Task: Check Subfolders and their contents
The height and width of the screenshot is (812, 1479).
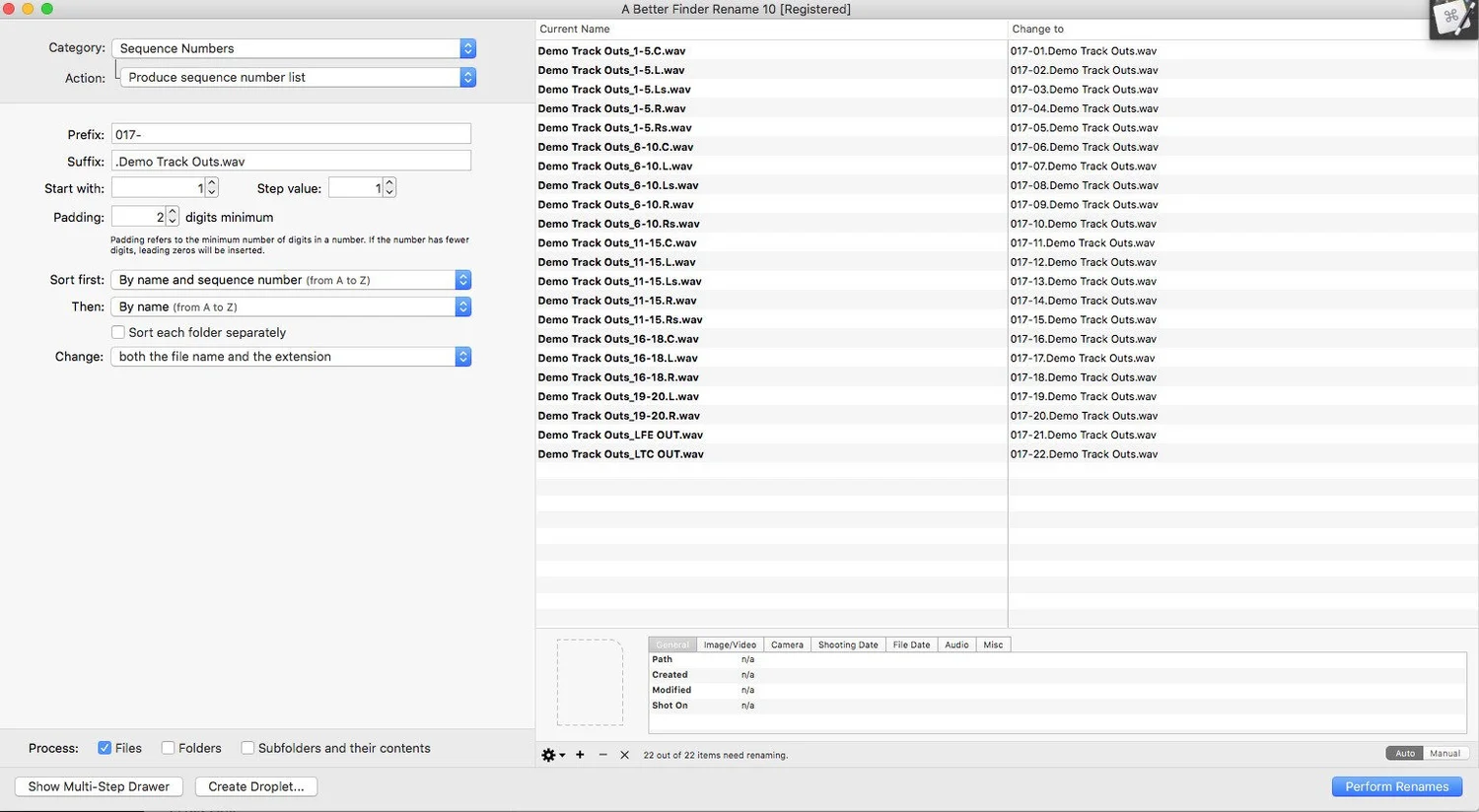Action: tap(247, 748)
